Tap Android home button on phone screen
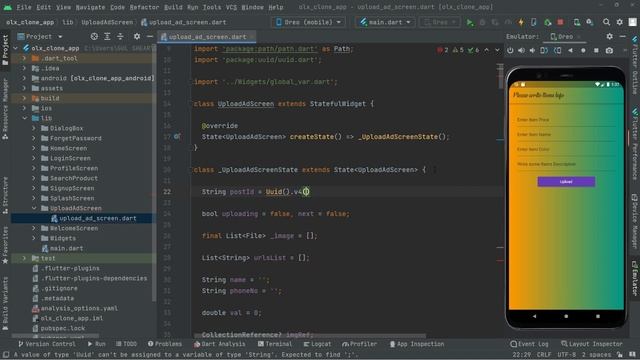The image size is (640, 360). tap(566, 316)
